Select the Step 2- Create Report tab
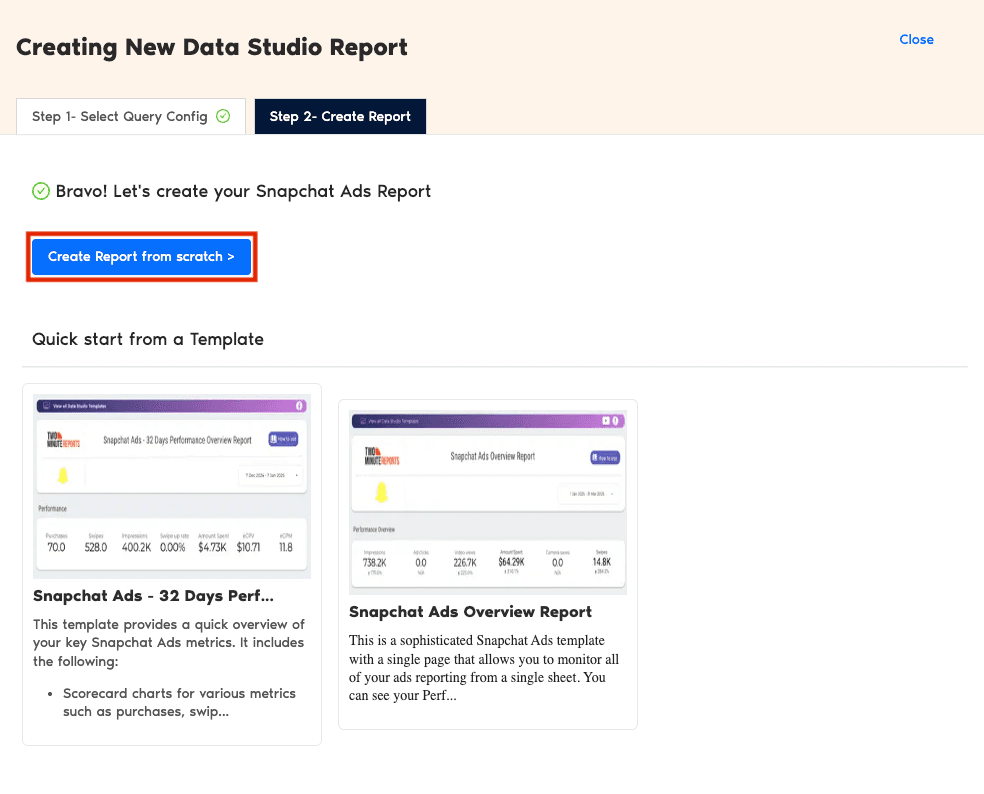984x794 pixels. [340, 116]
